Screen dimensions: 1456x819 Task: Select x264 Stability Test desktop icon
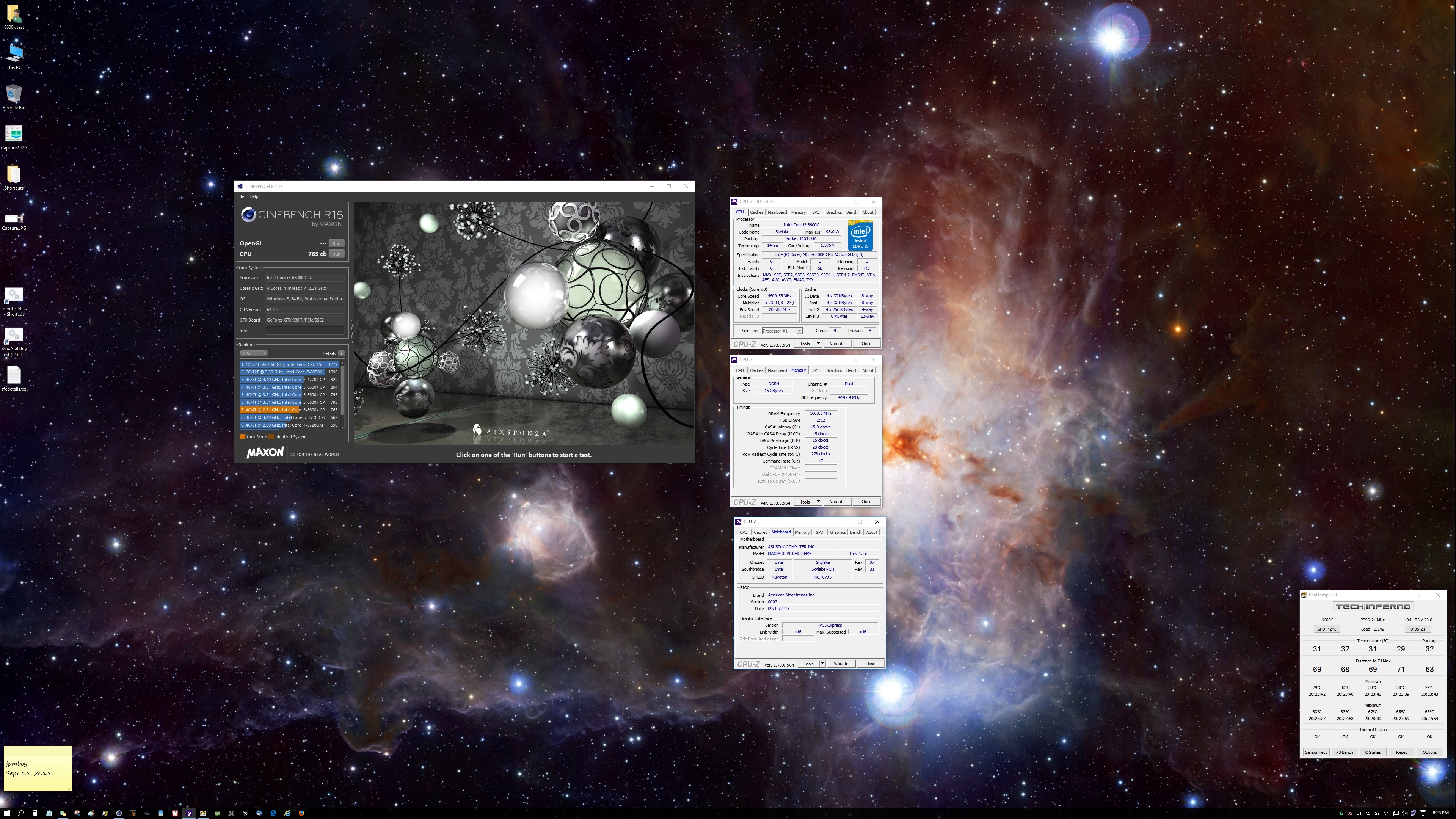click(14, 342)
